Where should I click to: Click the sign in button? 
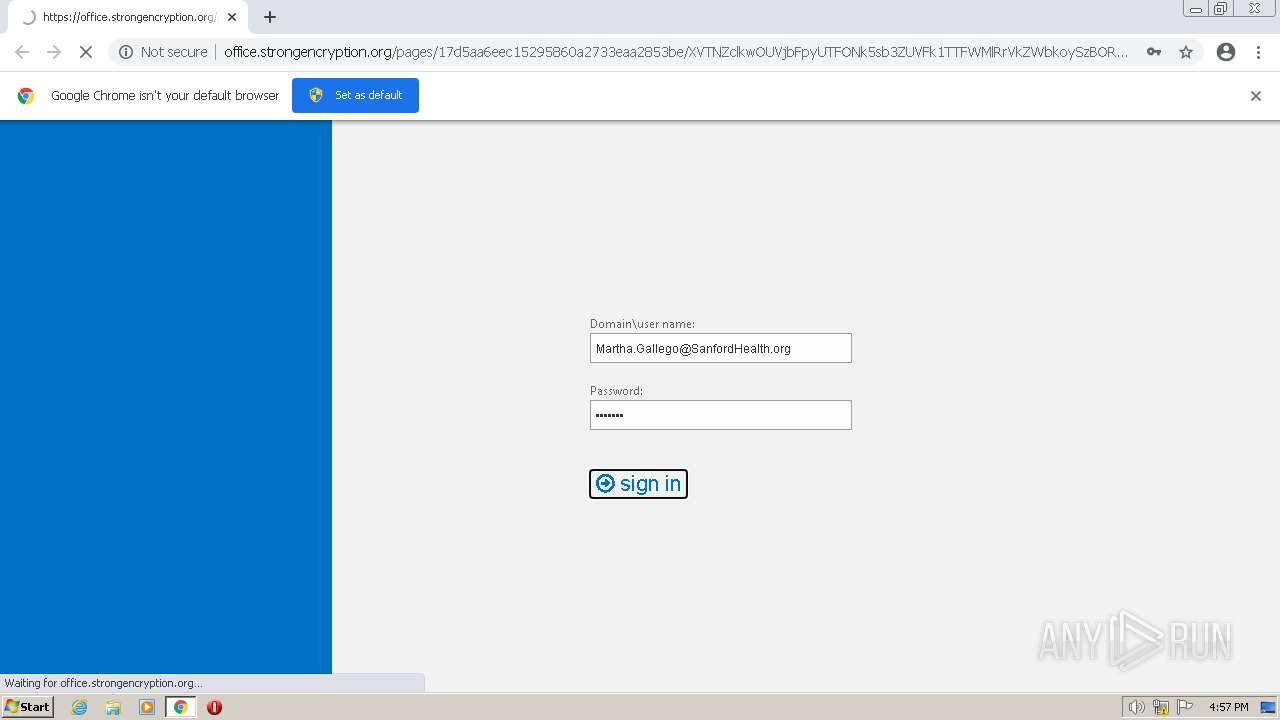pyautogui.click(x=638, y=484)
